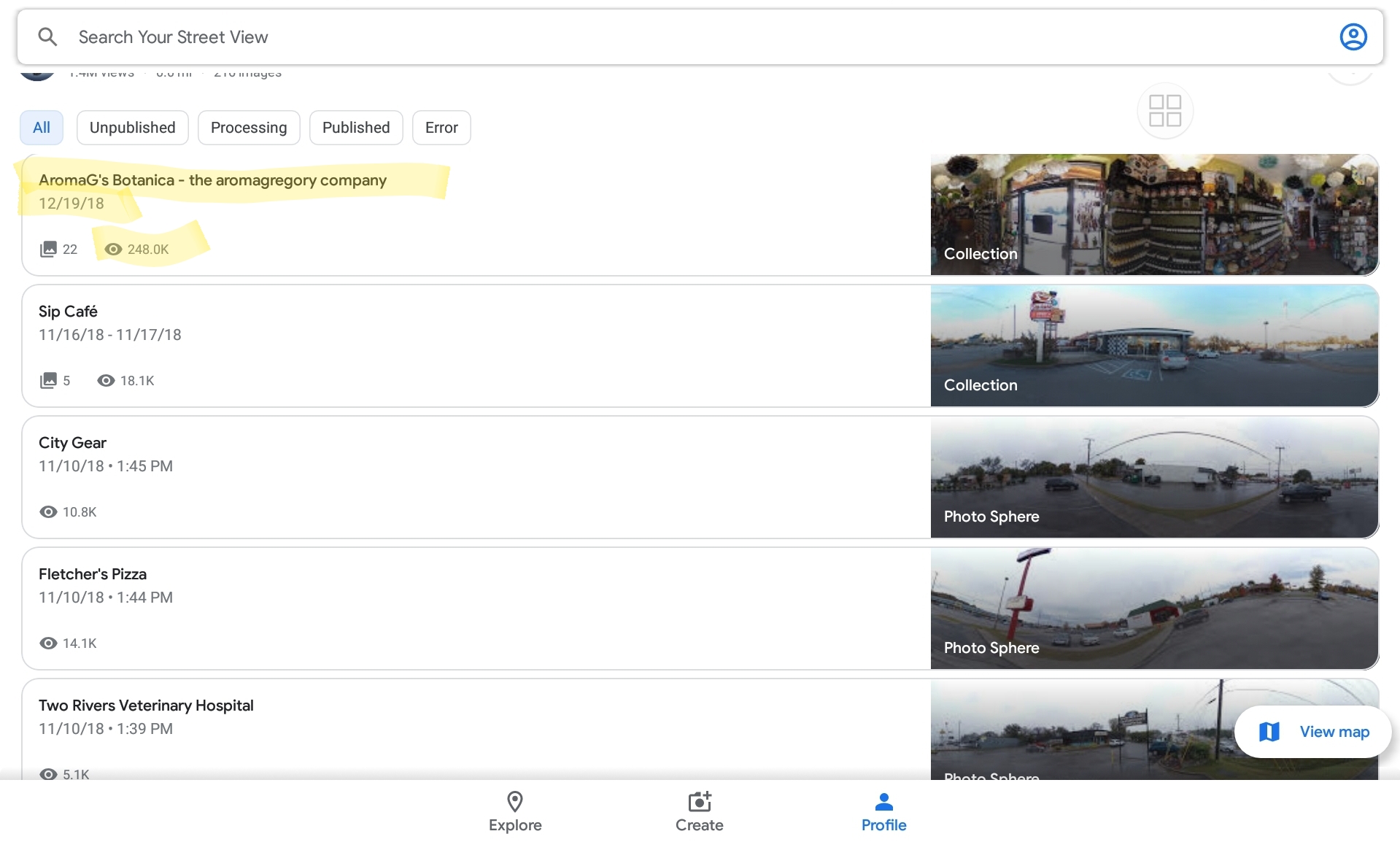This screenshot has width=1400, height=850.
Task: Click views eye icon on Sip Café
Action: 106,380
